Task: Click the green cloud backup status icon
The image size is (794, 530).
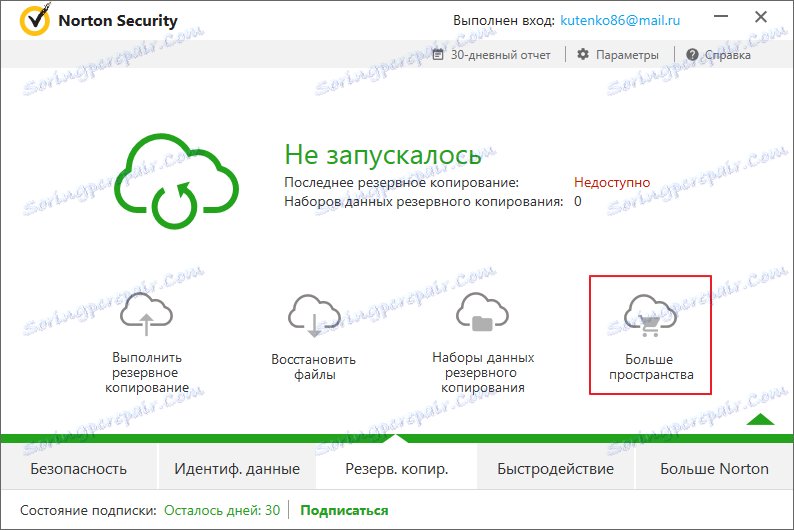Action: click(176, 181)
